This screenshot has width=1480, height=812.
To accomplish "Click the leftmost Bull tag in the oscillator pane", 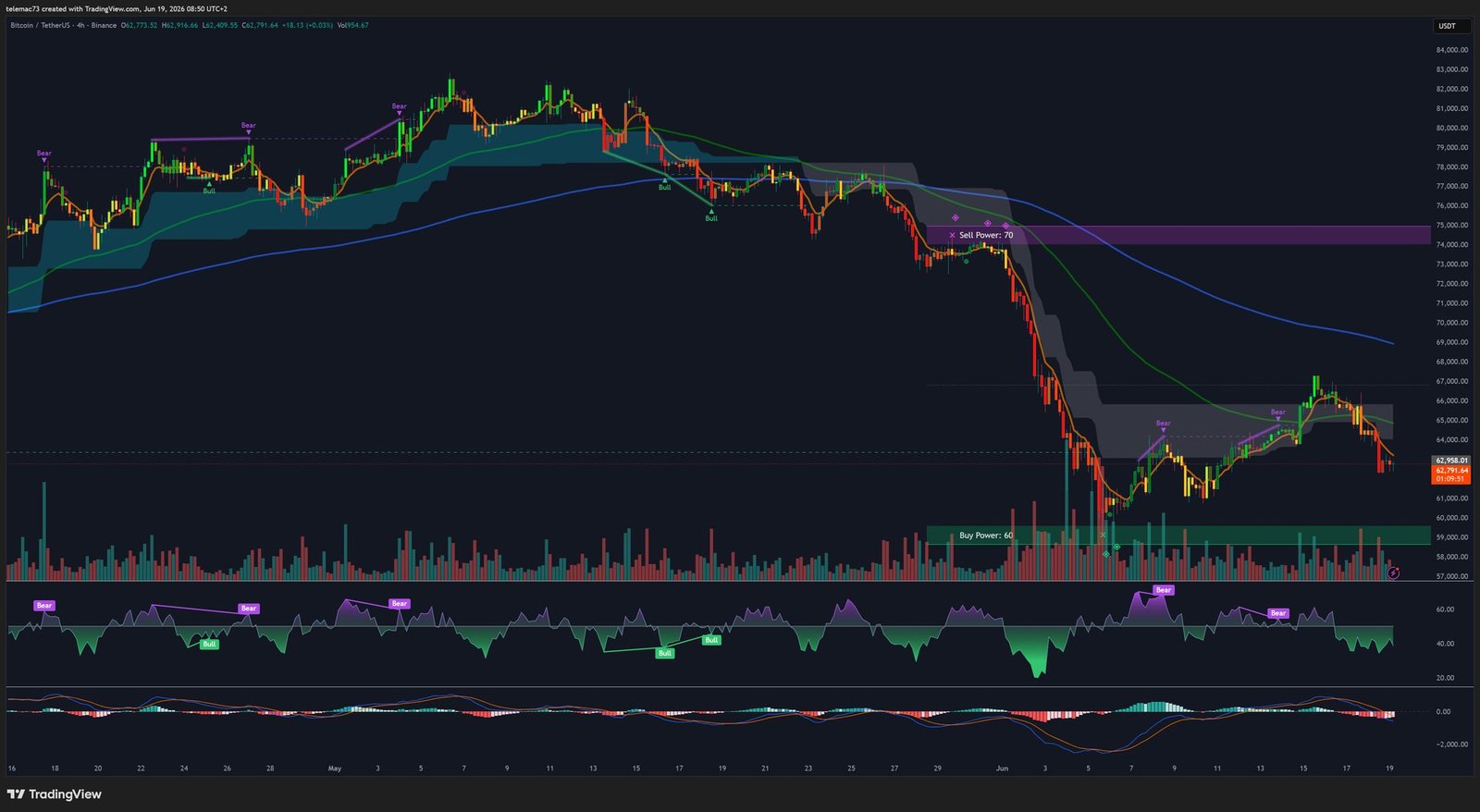I will (210, 645).
